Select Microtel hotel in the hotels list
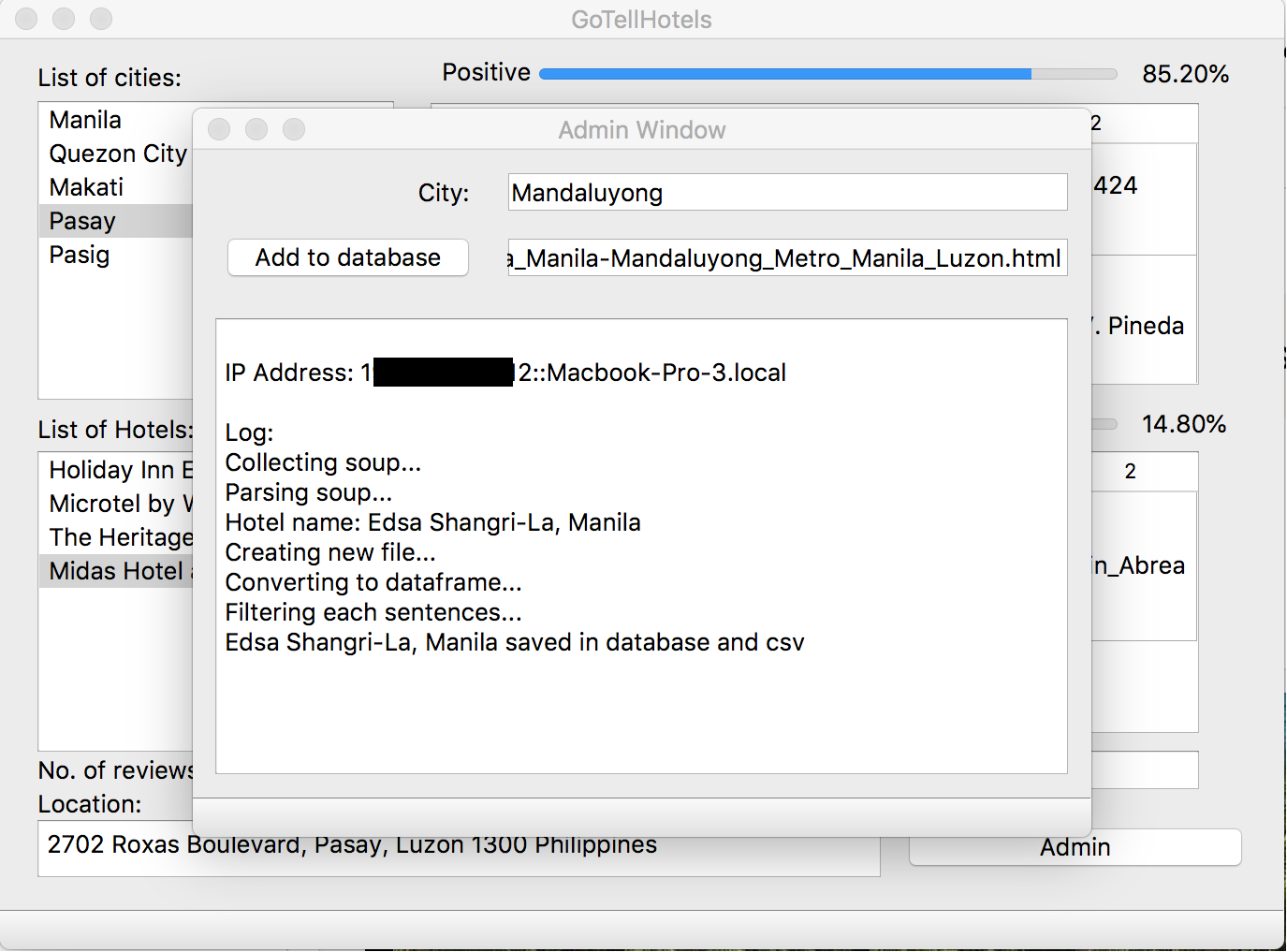This screenshot has width=1287, height=952. (x=116, y=504)
